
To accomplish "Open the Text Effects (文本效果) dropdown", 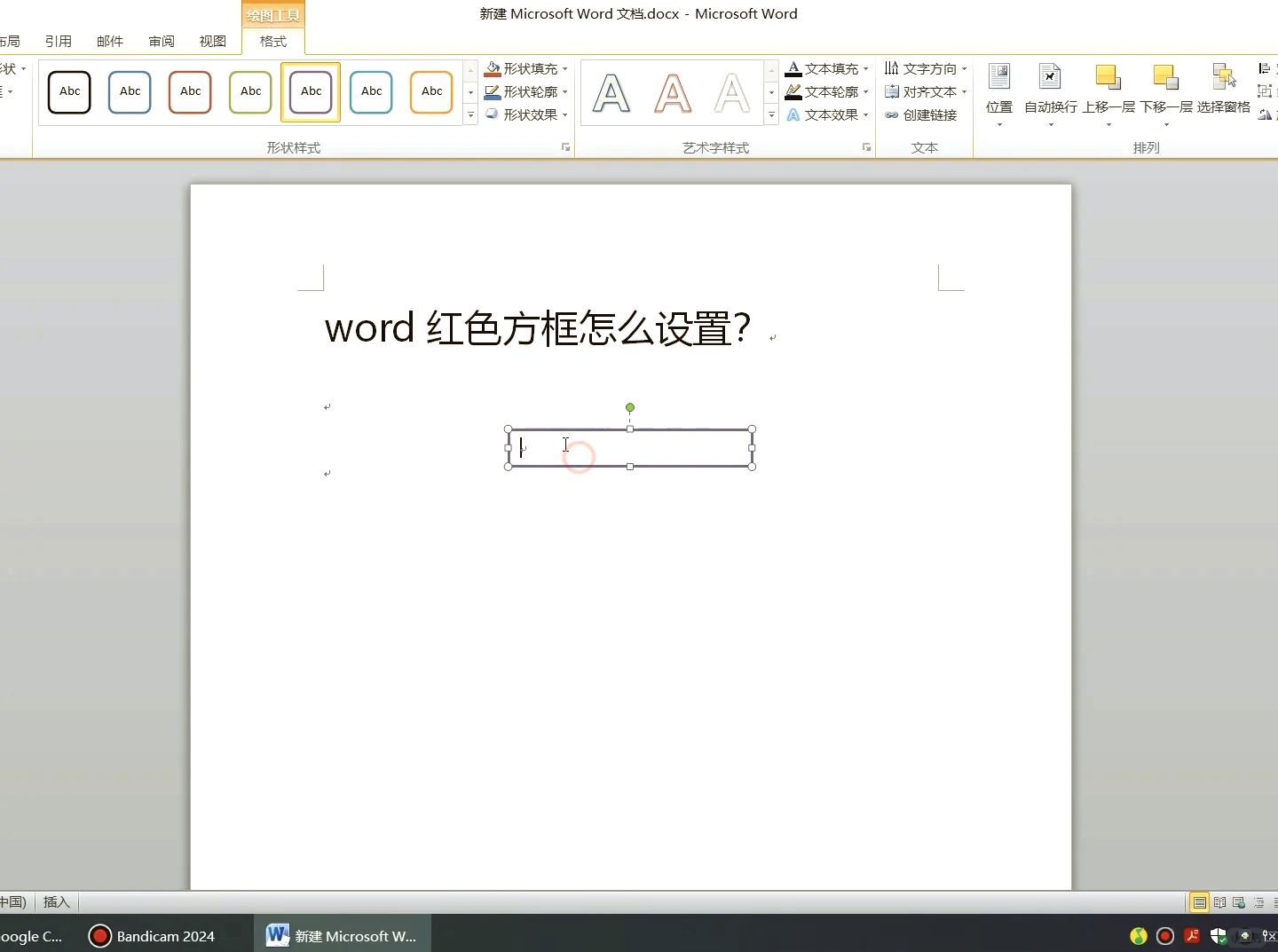I will click(827, 114).
